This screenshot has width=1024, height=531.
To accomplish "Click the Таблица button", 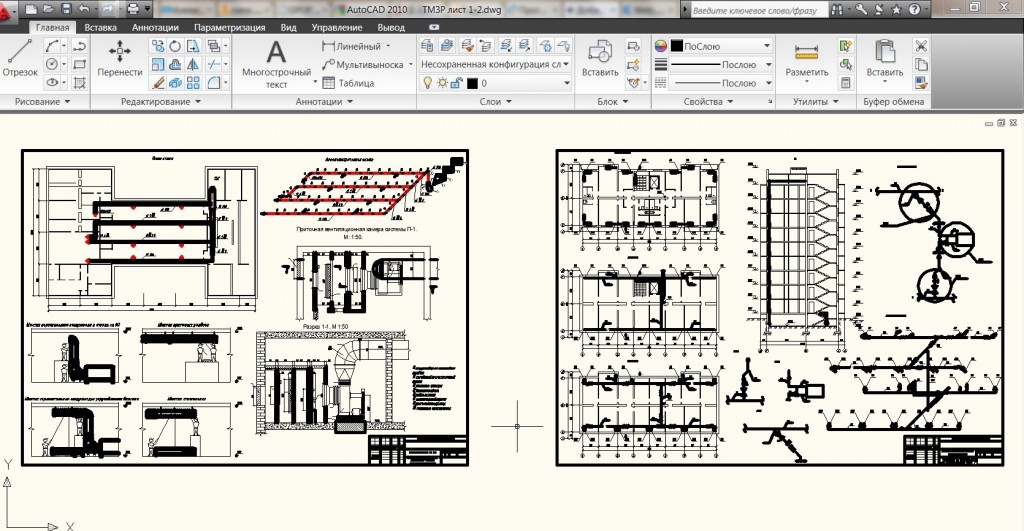I will coord(348,83).
